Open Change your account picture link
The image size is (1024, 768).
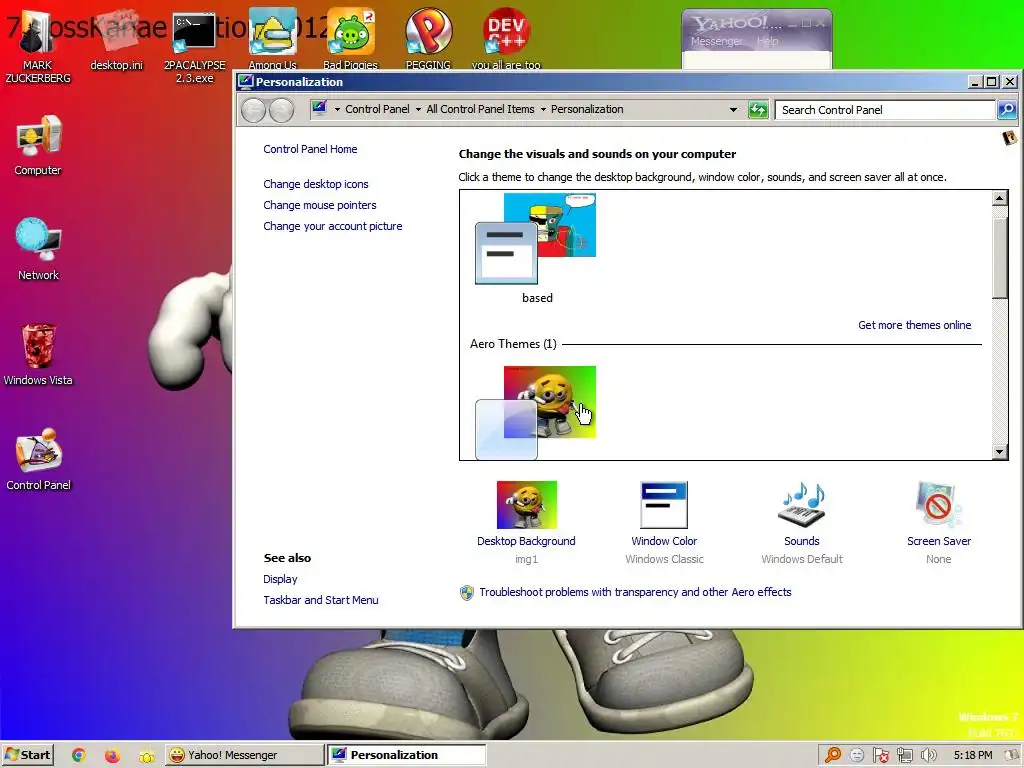point(332,226)
